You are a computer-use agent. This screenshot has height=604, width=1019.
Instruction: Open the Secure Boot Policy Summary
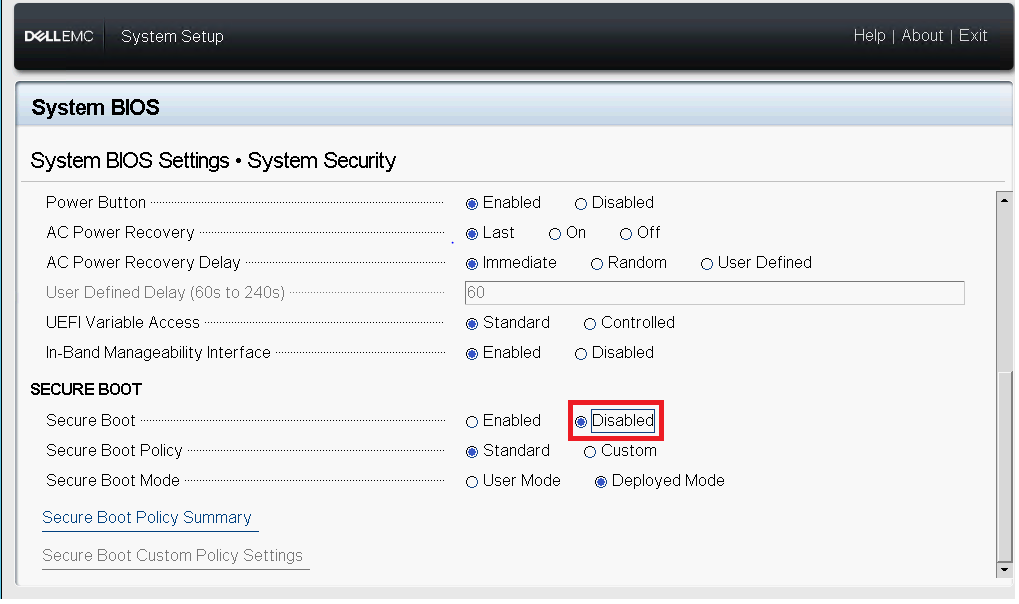148,518
